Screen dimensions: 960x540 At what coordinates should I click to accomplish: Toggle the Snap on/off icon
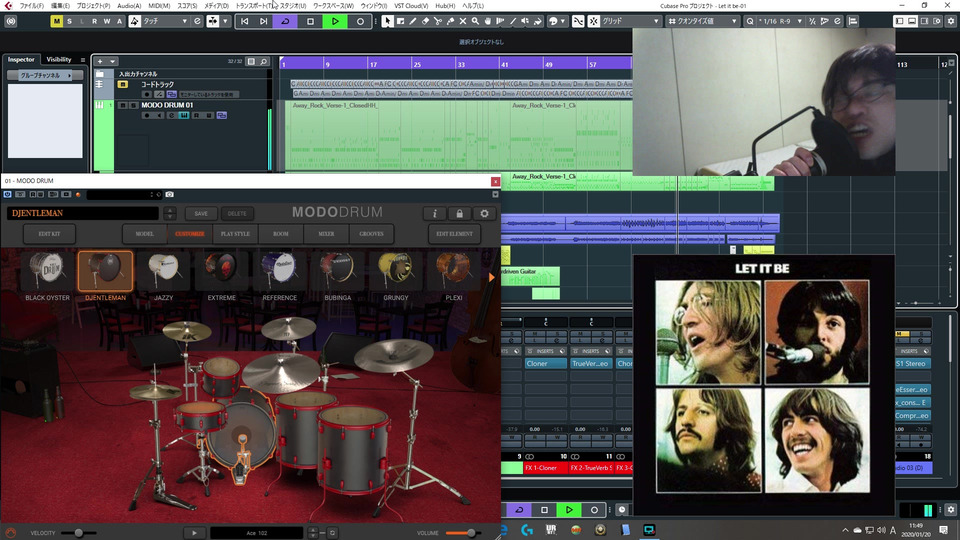tap(593, 21)
